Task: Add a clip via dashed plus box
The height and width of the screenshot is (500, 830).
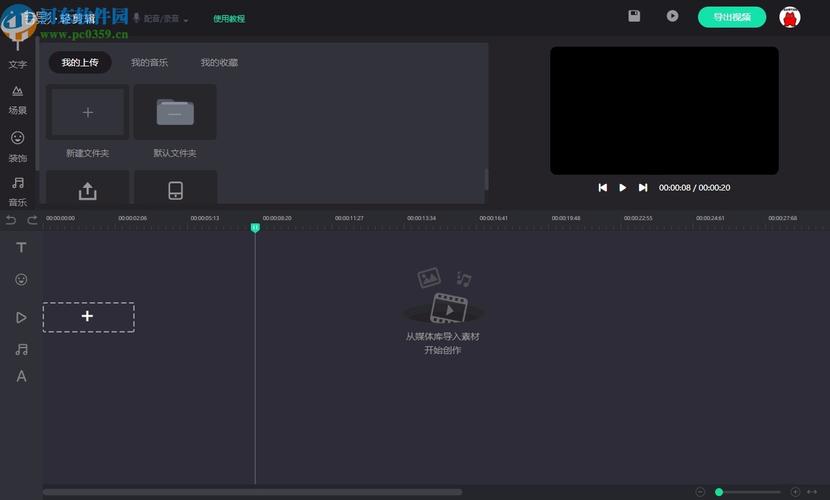Action: pos(88,317)
